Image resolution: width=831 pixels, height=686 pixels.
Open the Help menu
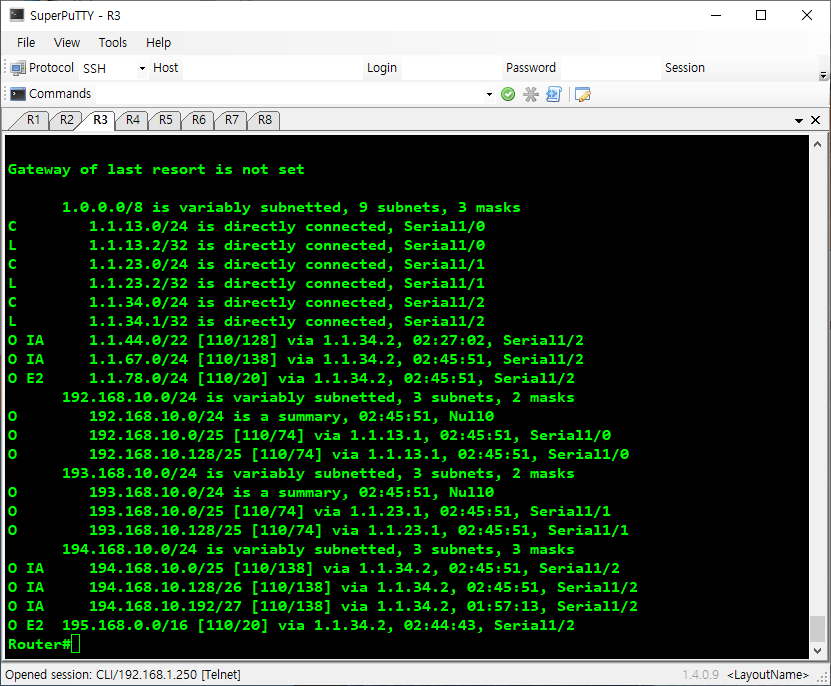(158, 43)
